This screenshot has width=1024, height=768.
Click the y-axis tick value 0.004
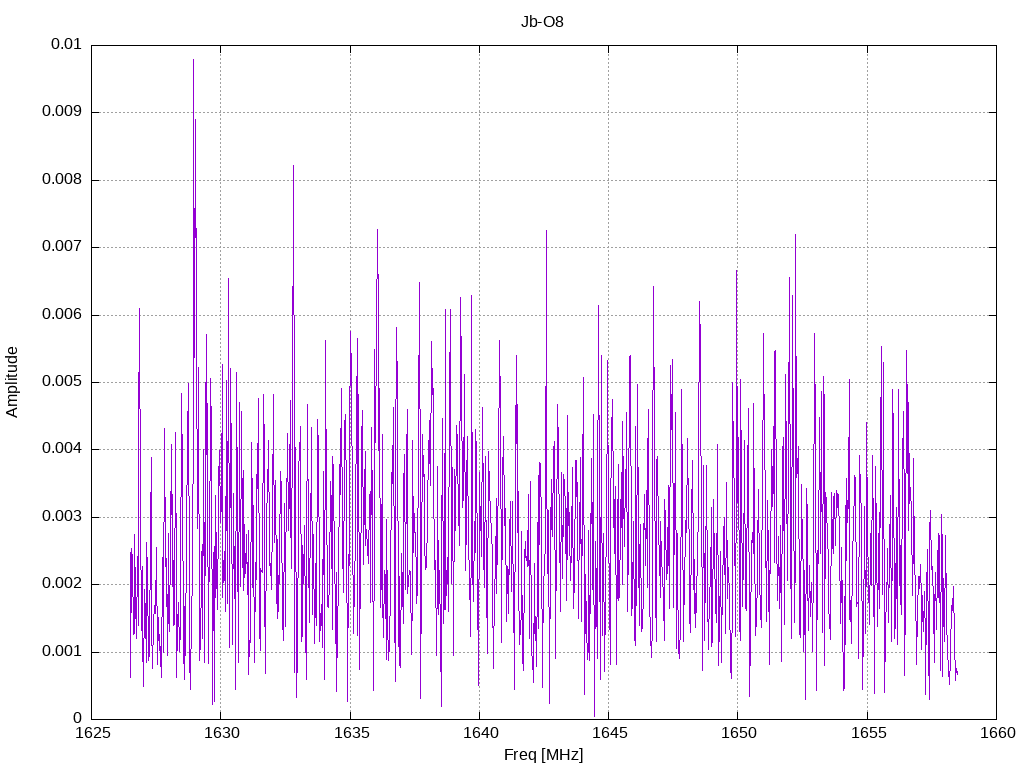coord(61,449)
